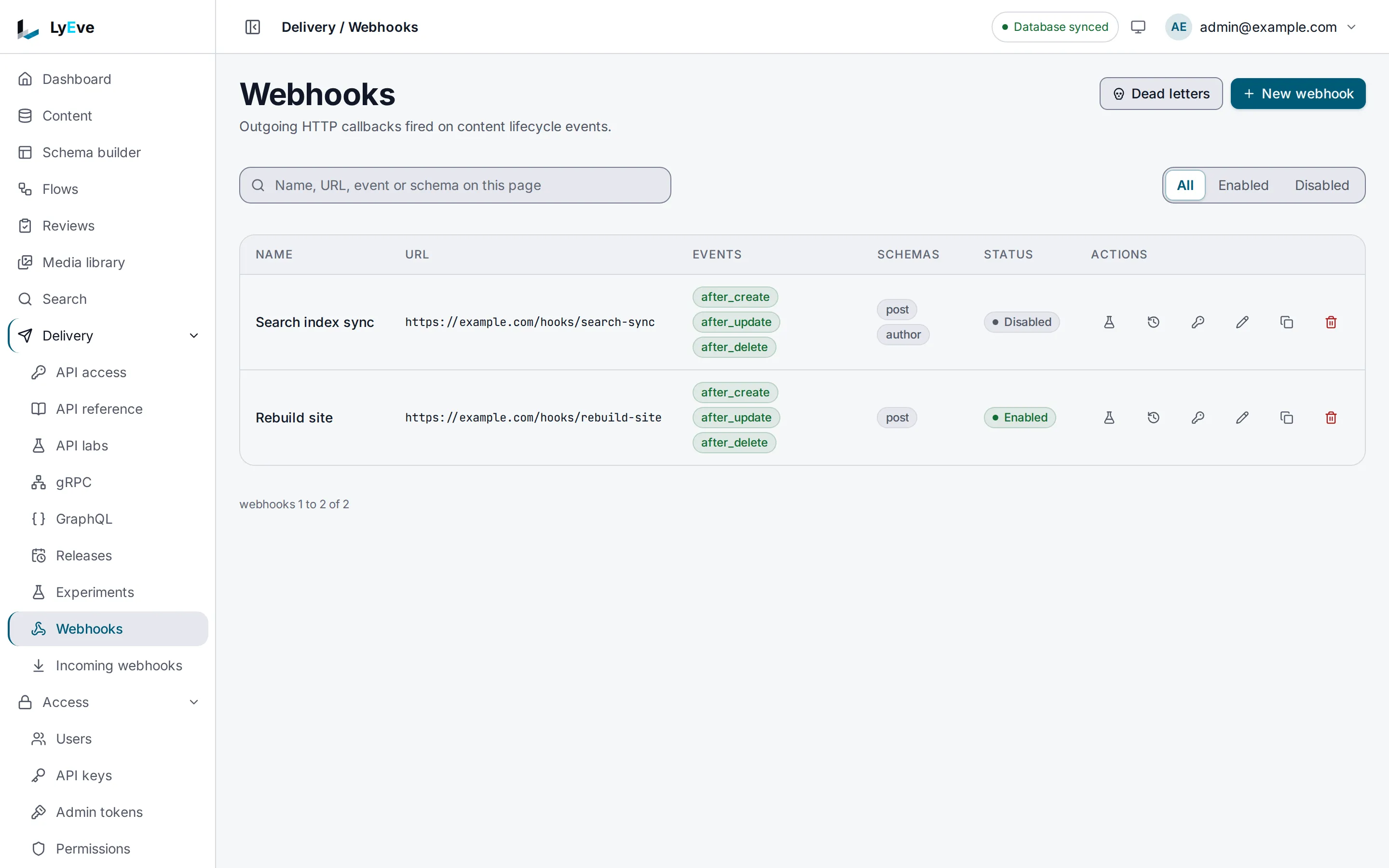The image size is (1389, 868).
Task: Open API keys in sidebar
Action: click(x=108, y=775)
